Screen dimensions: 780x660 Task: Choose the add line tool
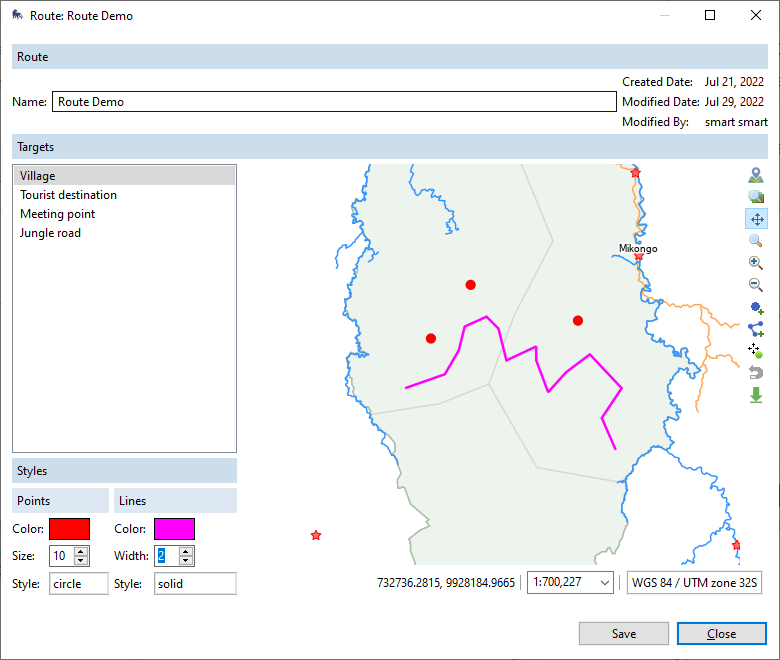pyautogui.click(x=756, y=329)
